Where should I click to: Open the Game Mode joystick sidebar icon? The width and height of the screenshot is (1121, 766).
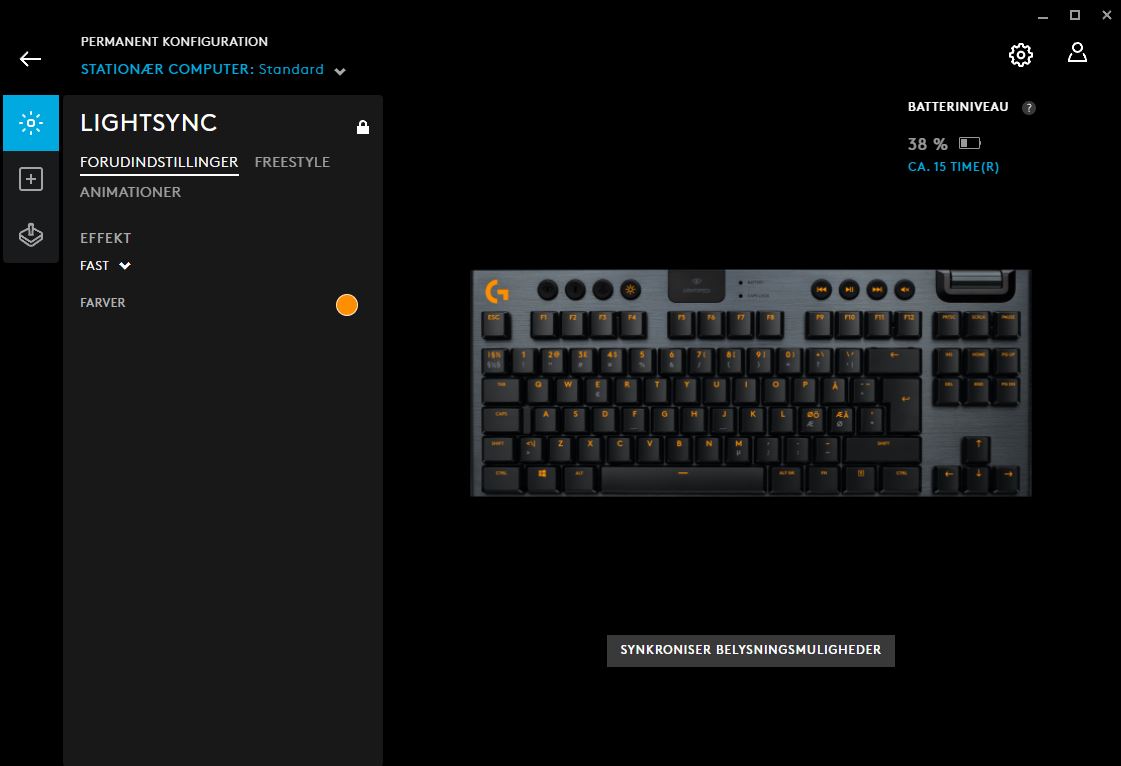click(x=31, y=235)
